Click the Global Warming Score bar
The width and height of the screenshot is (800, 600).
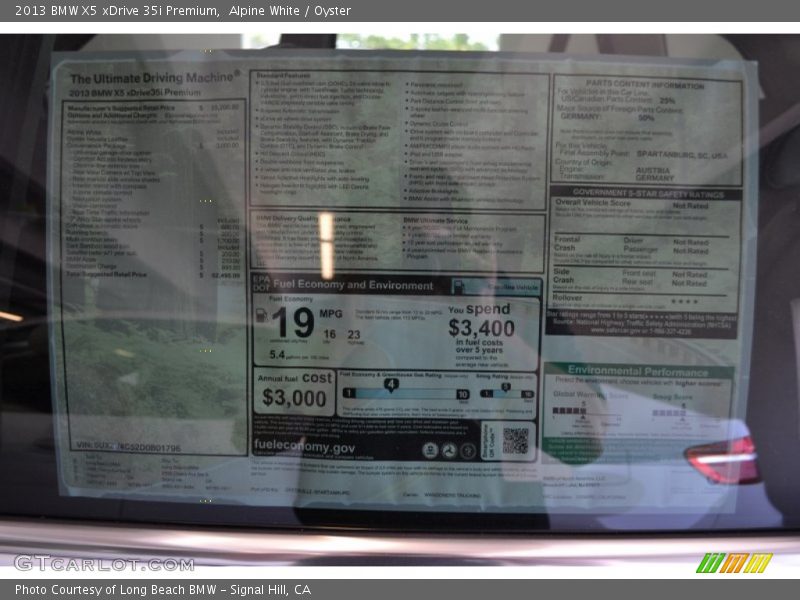569,411
